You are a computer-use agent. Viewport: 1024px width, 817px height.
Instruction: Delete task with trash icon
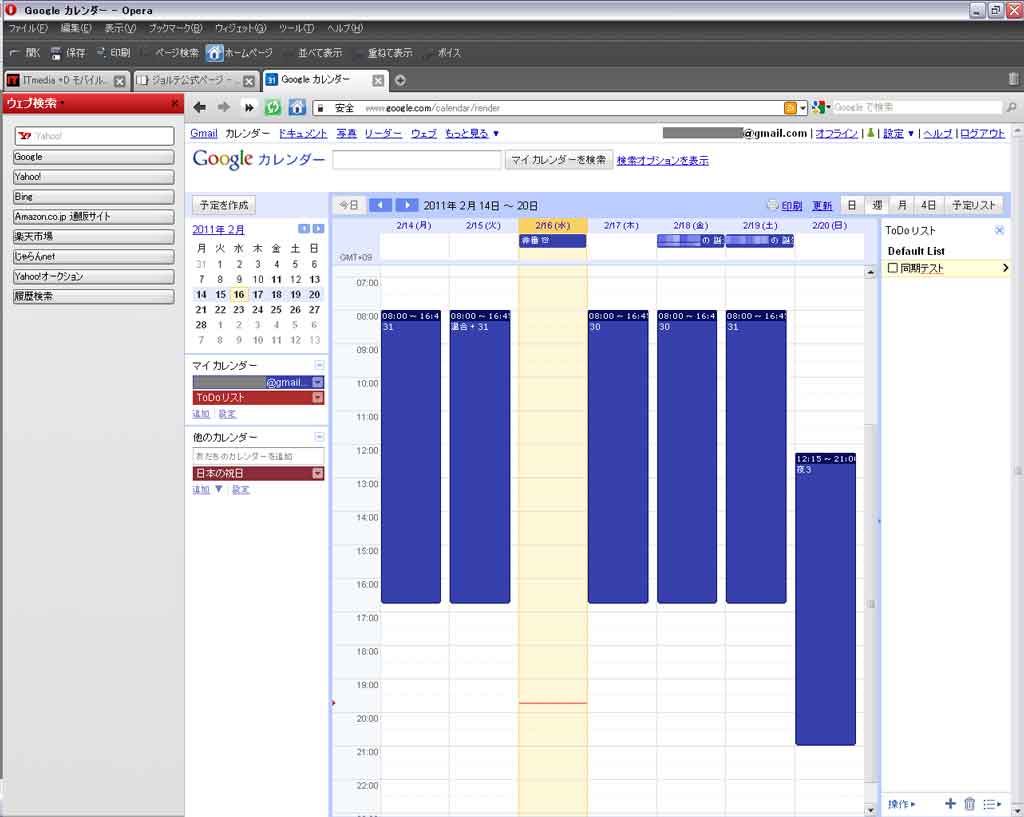point(970,803)
